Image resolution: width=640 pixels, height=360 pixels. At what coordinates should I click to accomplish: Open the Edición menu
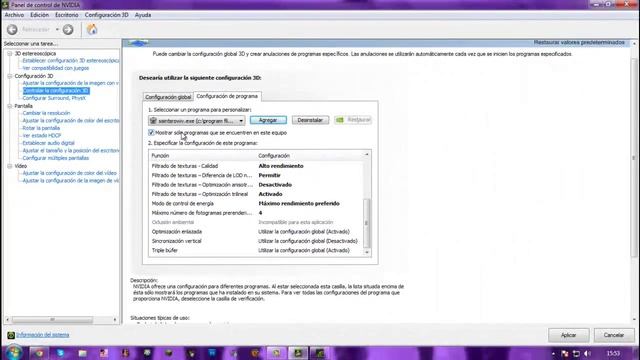point(40,15)
